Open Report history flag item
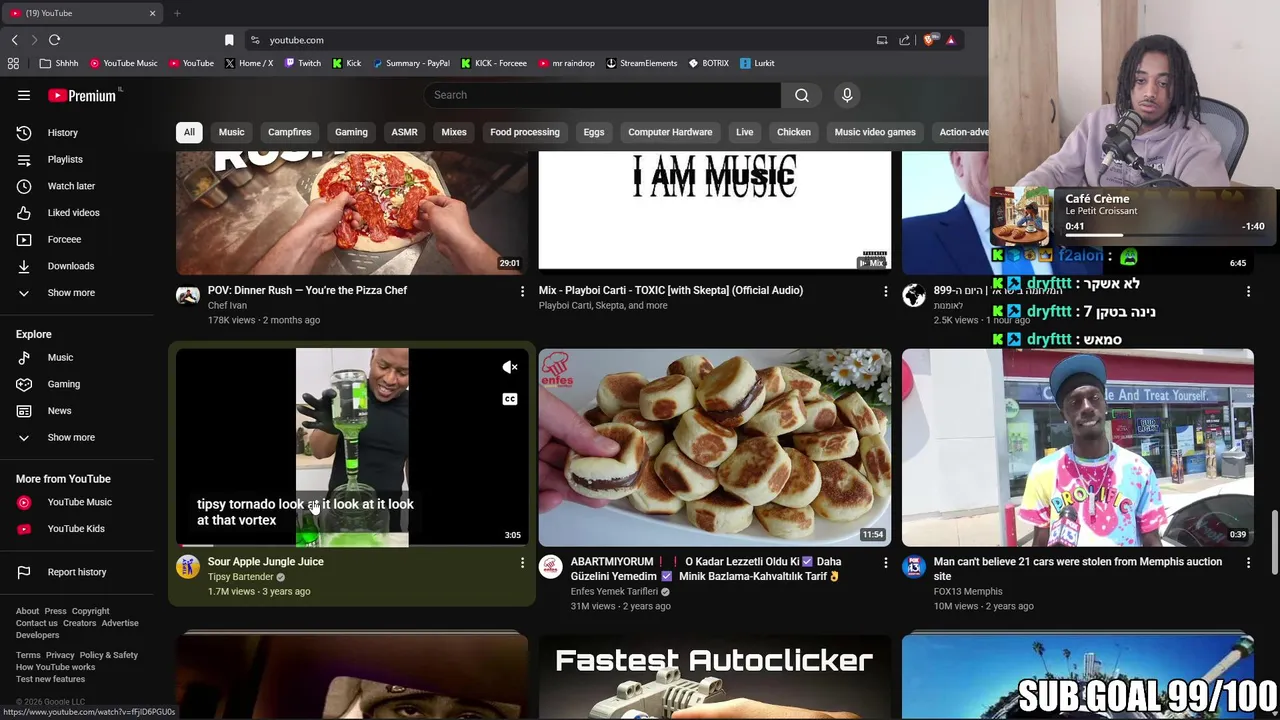The width and height of the screenshot is (1280, 720). point(76,572)
